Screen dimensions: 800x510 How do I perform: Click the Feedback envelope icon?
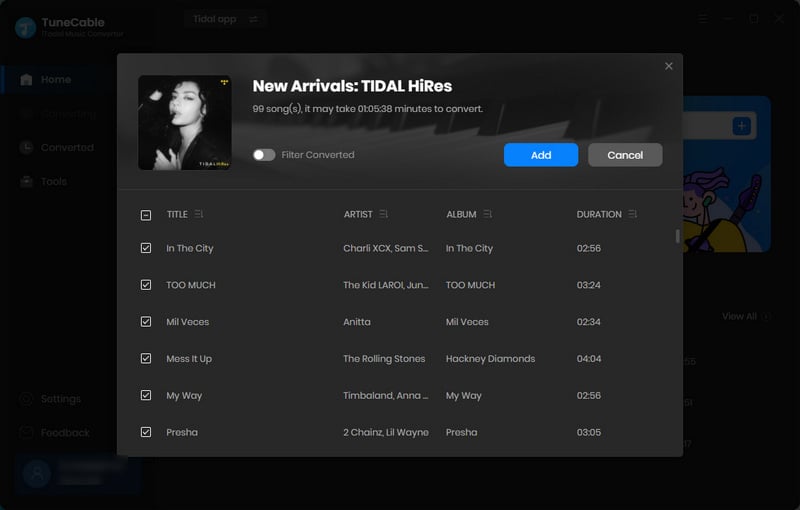click(26, 433)
